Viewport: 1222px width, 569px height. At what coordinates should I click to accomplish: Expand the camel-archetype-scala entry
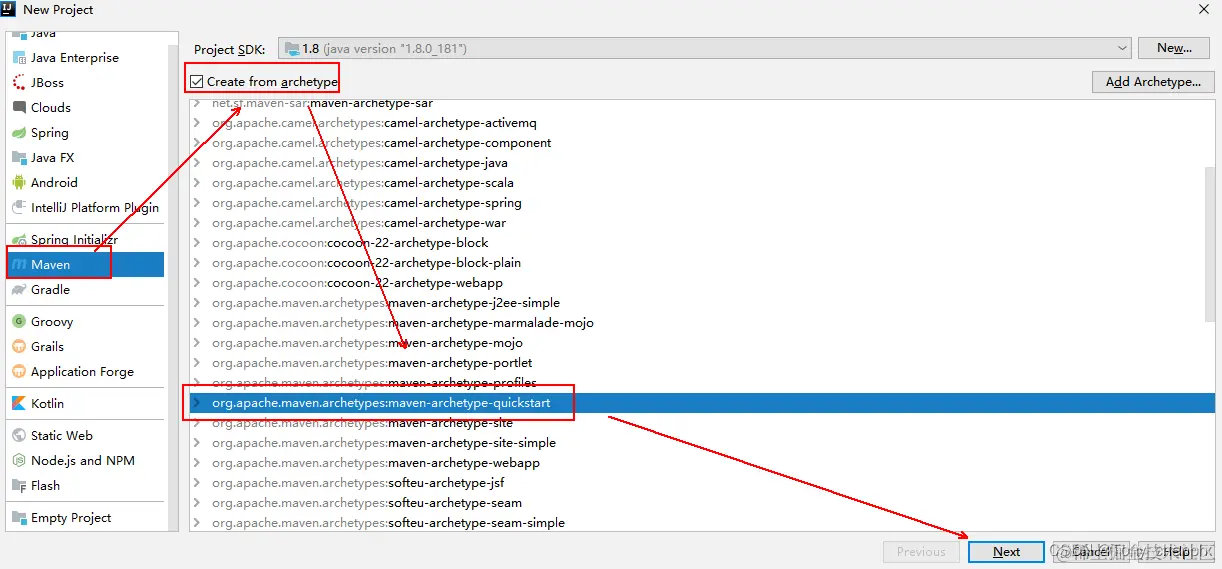click(x=197, y=183)
